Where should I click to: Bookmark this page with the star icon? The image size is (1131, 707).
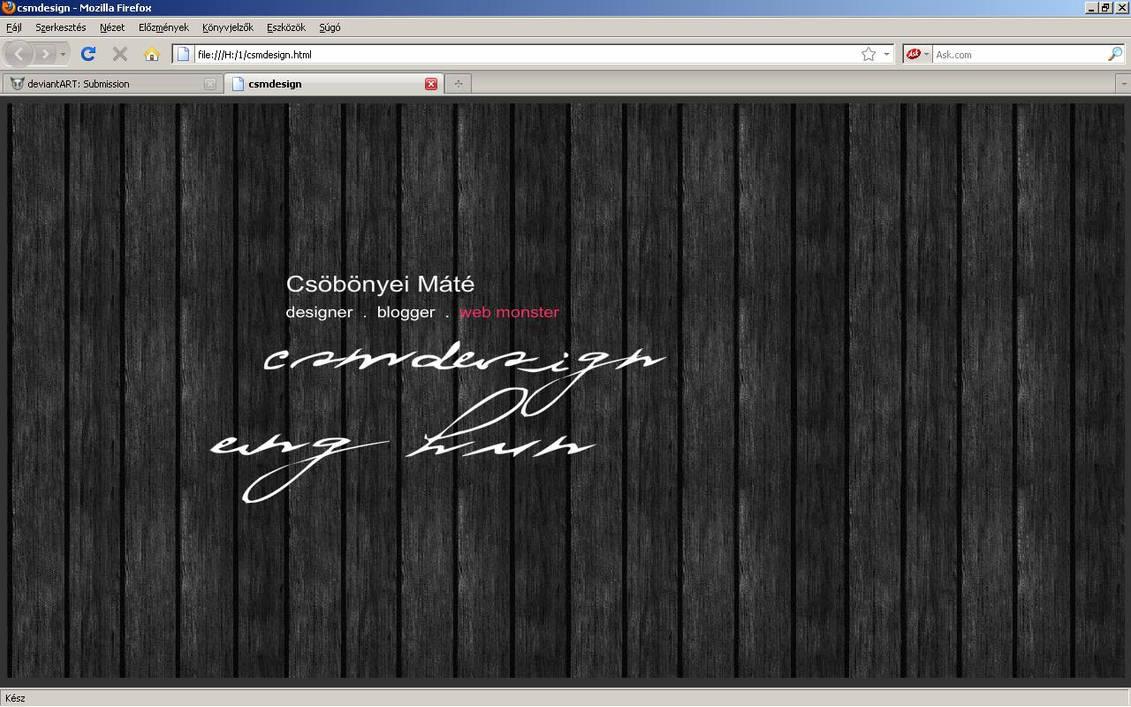pyautogui.click(x=868, y=54)
